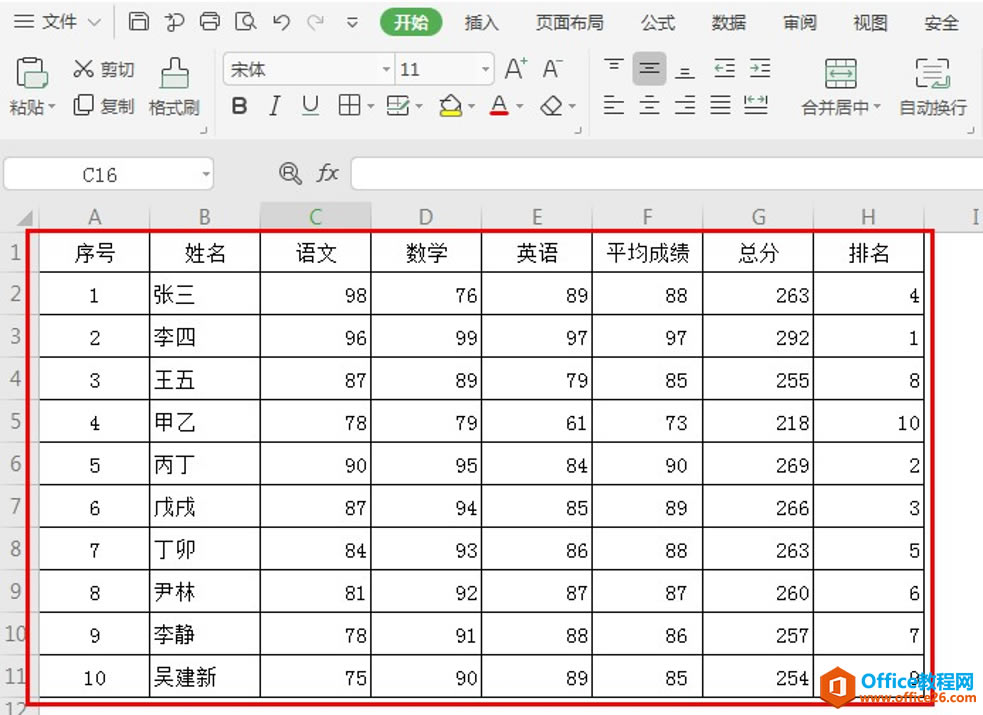Screen dimensions: 983x715
Task: Select column C header
Action: tap(315, 217)
